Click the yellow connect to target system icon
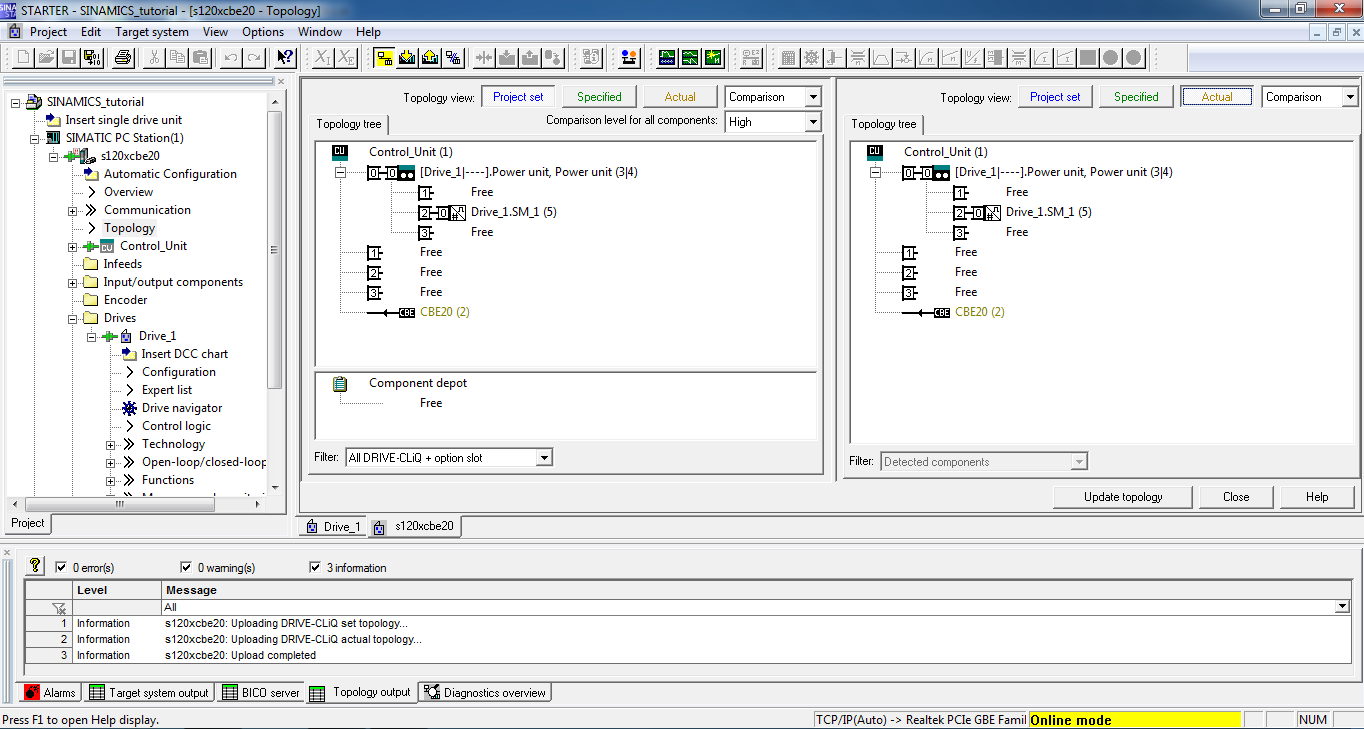Viewport: 1364px width, 729px height. coord(385,57)
